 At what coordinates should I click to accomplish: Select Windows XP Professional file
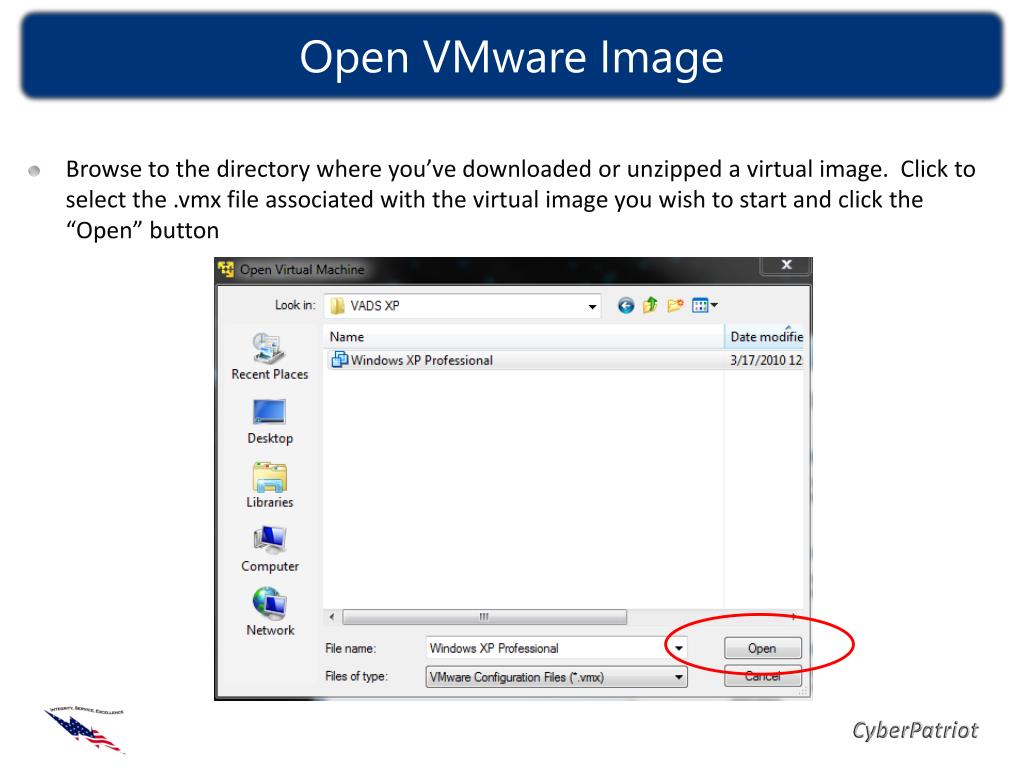[x=566, y=360]
